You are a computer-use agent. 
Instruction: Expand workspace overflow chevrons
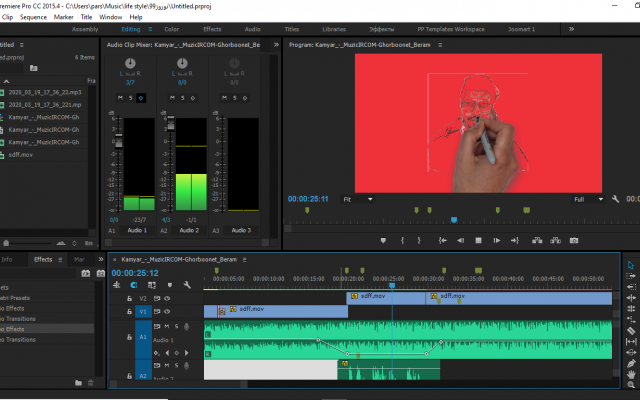(571, 29)
